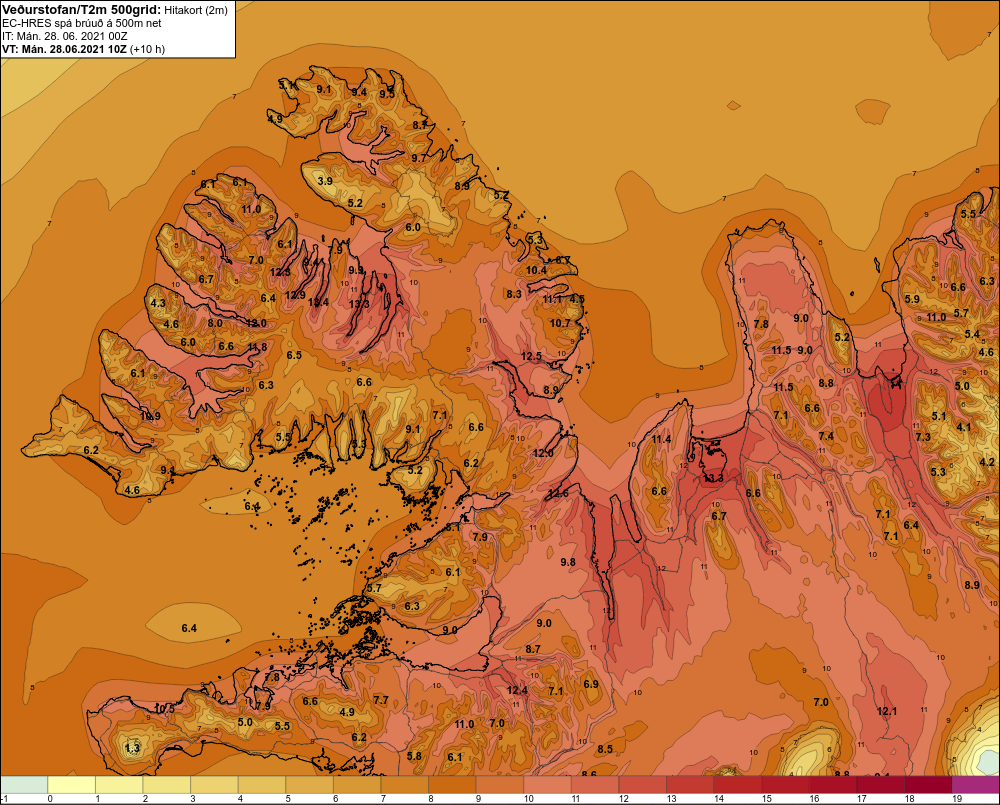Click the legend swatch between 12 and 13

642,785
